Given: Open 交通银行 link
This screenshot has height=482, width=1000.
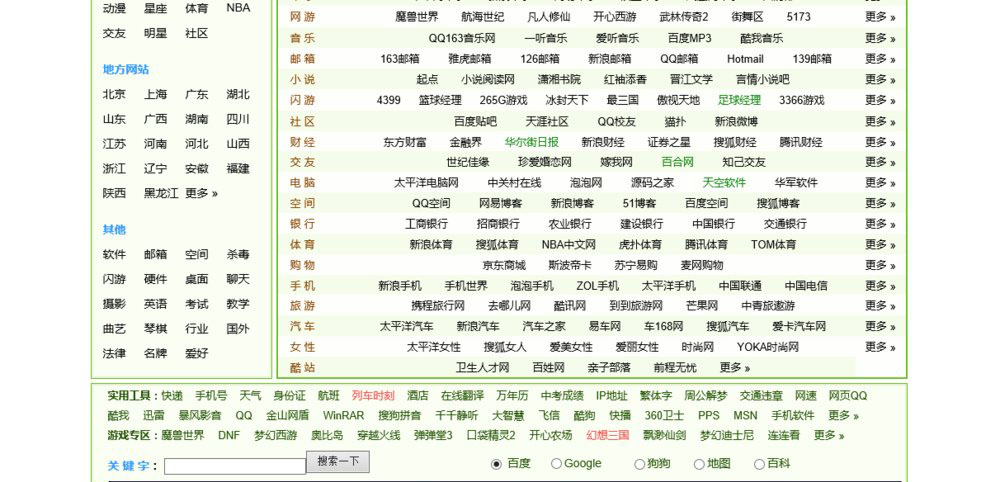Looking at the screenshot, I should point(786,224).
